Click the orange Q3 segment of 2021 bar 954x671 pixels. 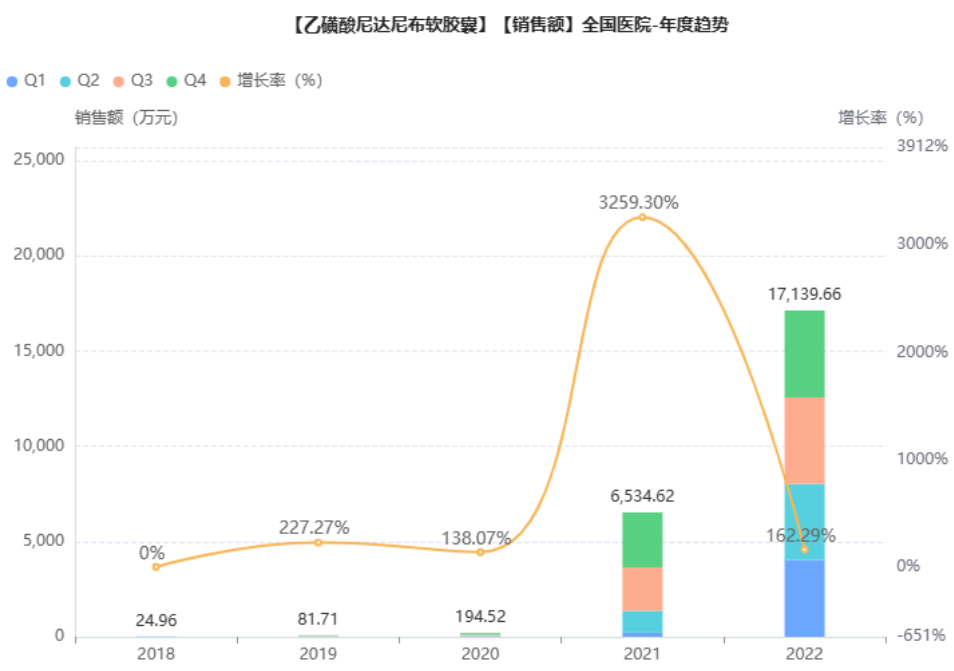coord(642,589)
